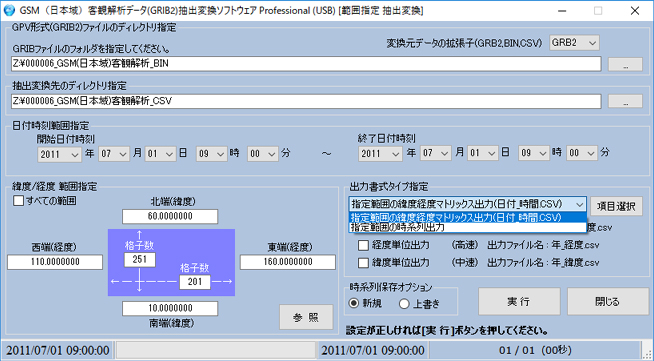Click the 南端(緯度) 10.0000000 field
654x361 pixels.
(x=170, y=308)
